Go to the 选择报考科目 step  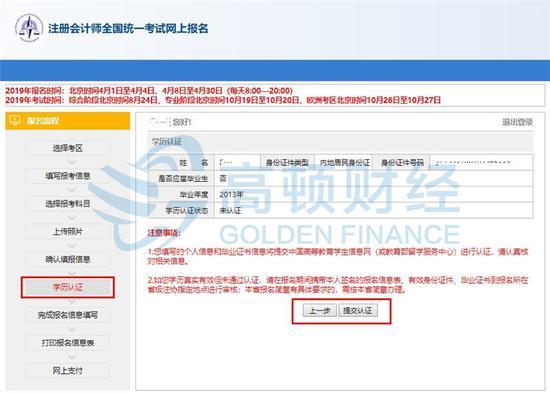[67, 204]
